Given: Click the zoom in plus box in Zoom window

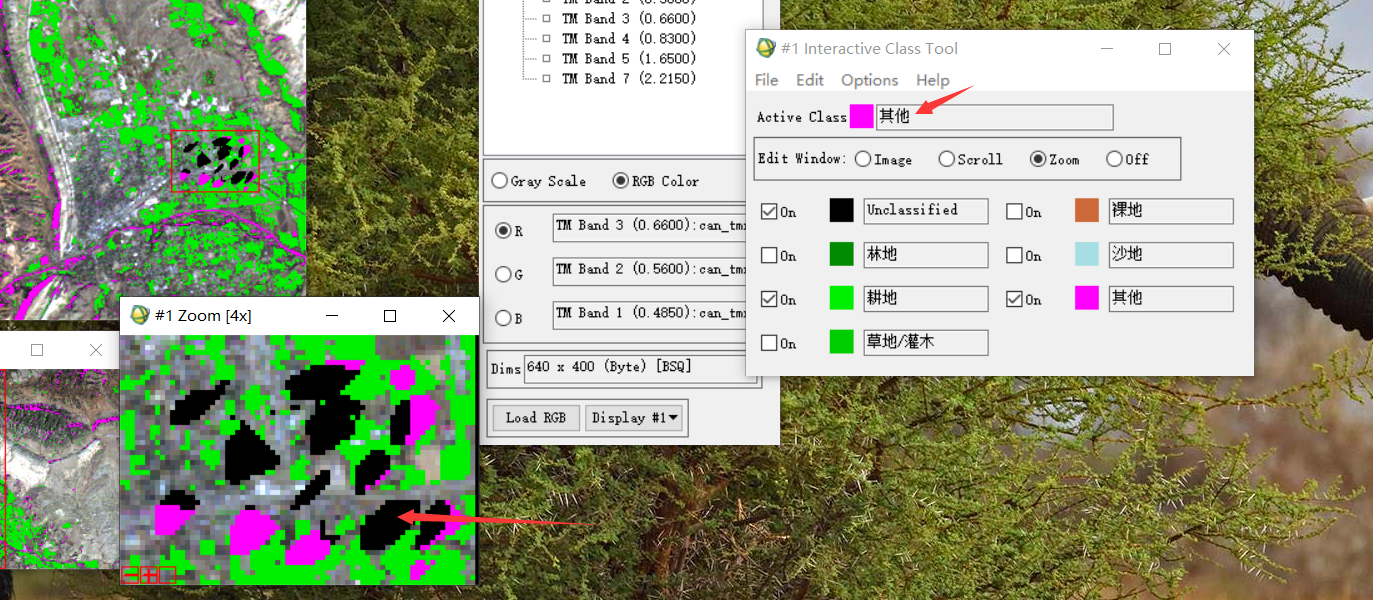Looking at the screenshot, I should [x=148, y=575].
